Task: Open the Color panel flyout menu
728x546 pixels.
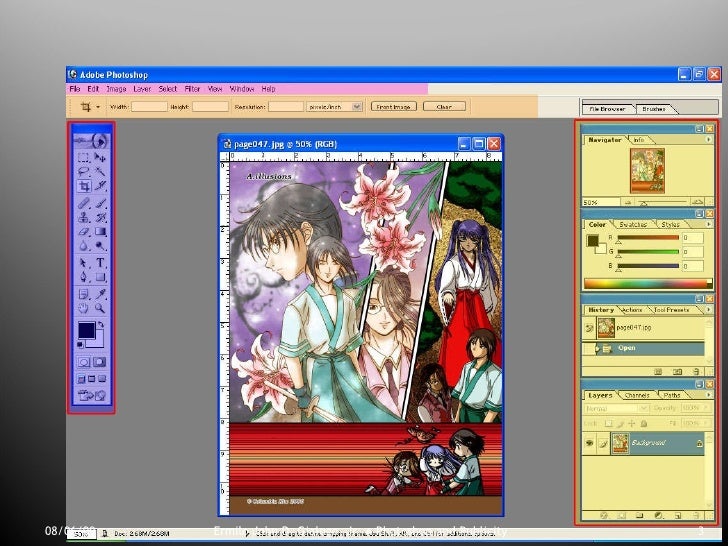Action: point(708,224)
